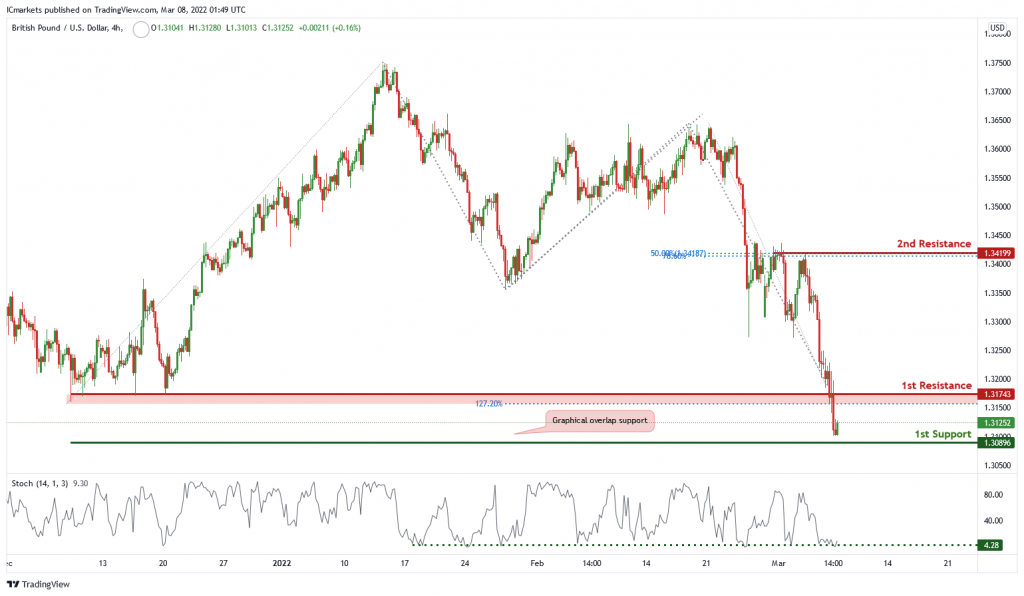Viewport: 1024px width, 596px height.
Task: Select the 1st Support text label
Action: (x=942, y=434)
